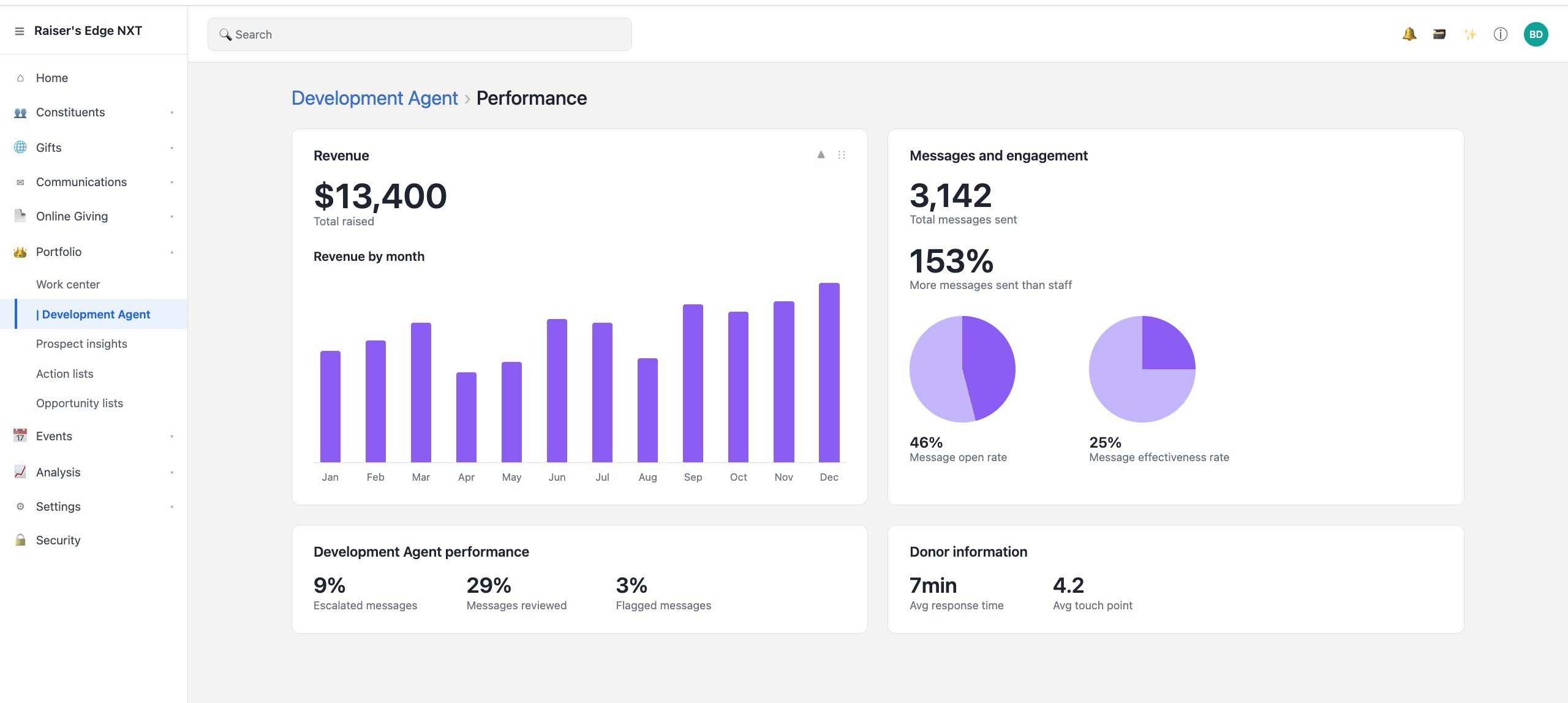The width and height of the screenshot is (1568, 703).
Task: Select Work center menu item
Action: (x=68, y=284)
